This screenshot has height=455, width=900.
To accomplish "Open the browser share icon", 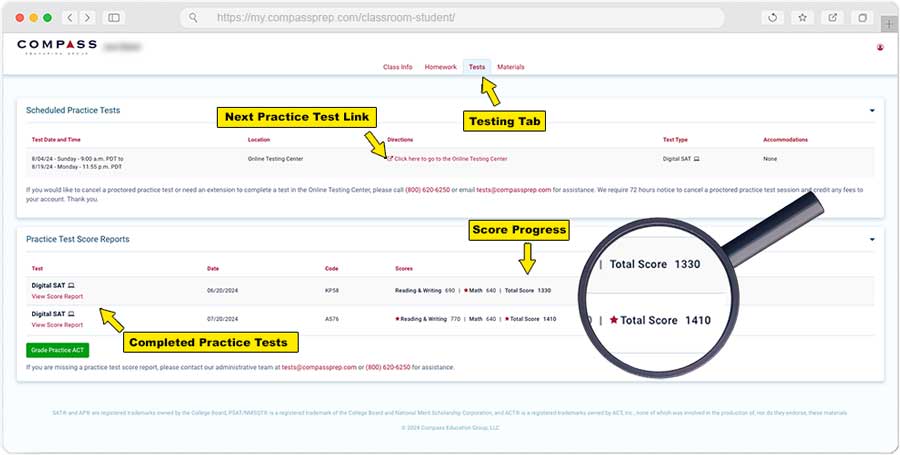I will (832, 18).
